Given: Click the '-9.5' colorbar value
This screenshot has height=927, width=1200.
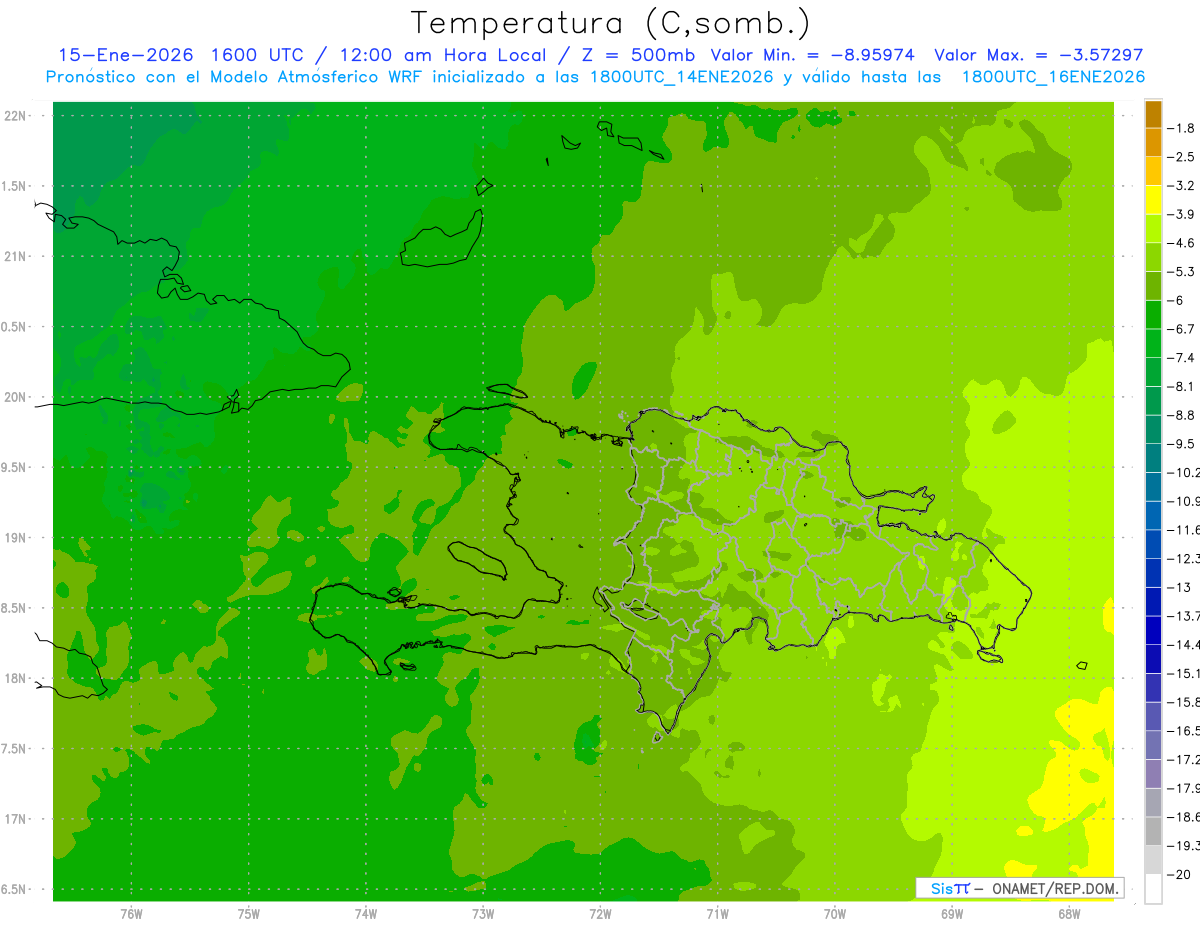Looking at the screenshot, I should click(1181, 443).
